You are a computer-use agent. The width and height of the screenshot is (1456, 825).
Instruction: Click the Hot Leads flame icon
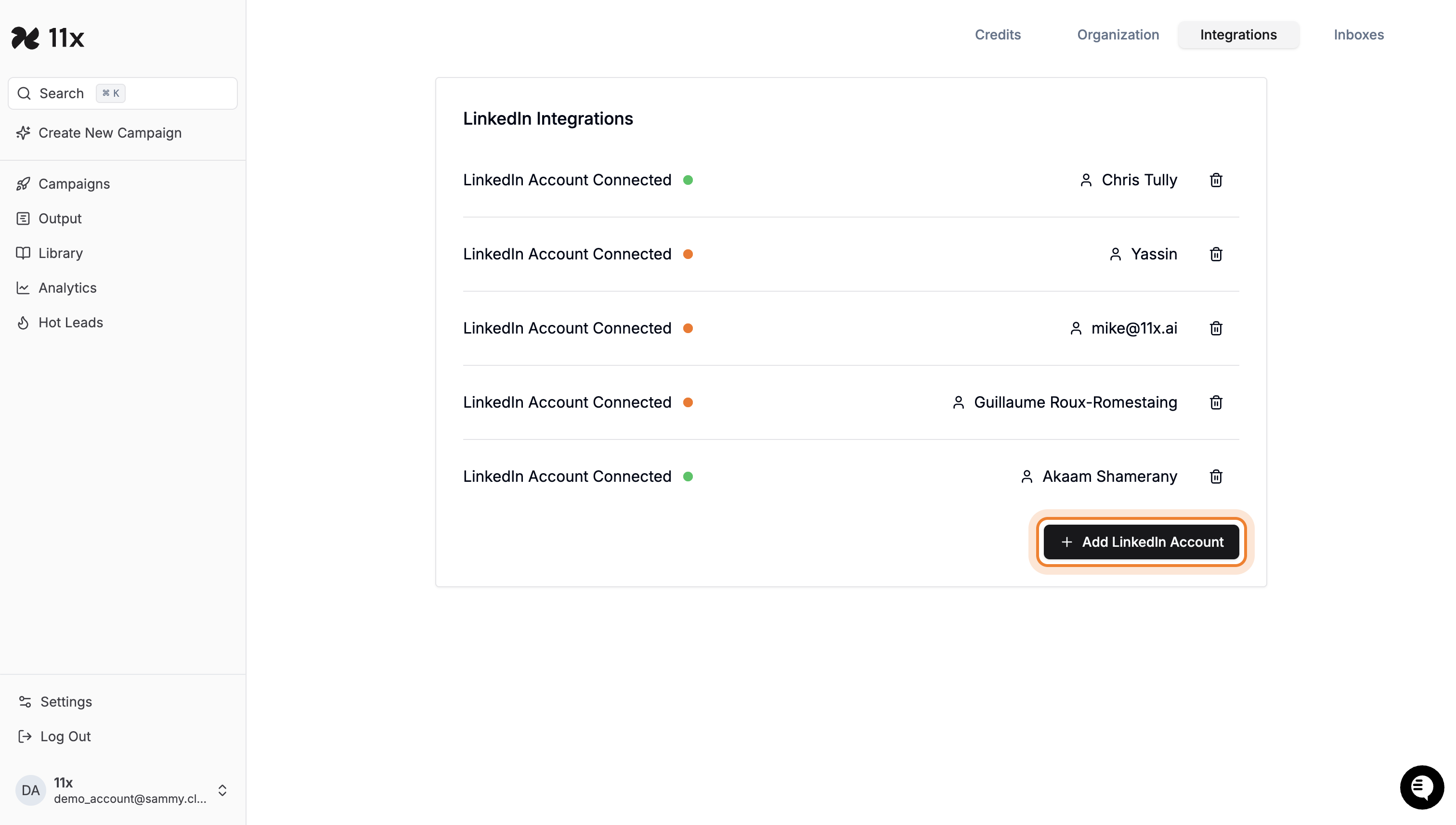tap(23, 322)
